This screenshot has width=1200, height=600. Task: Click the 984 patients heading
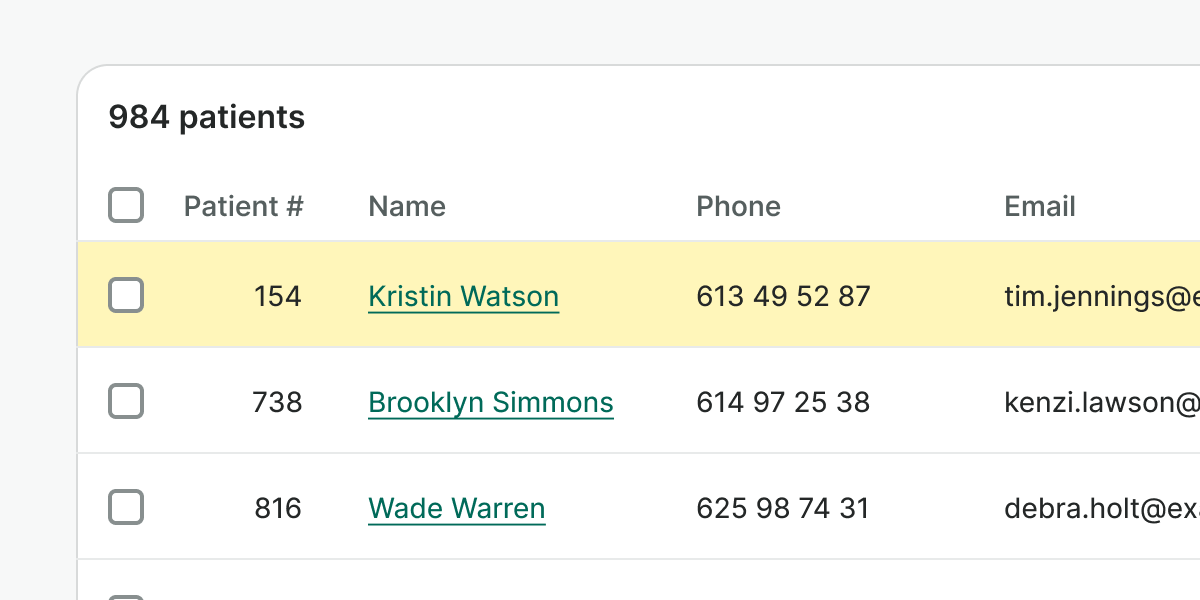coord(207,118)
